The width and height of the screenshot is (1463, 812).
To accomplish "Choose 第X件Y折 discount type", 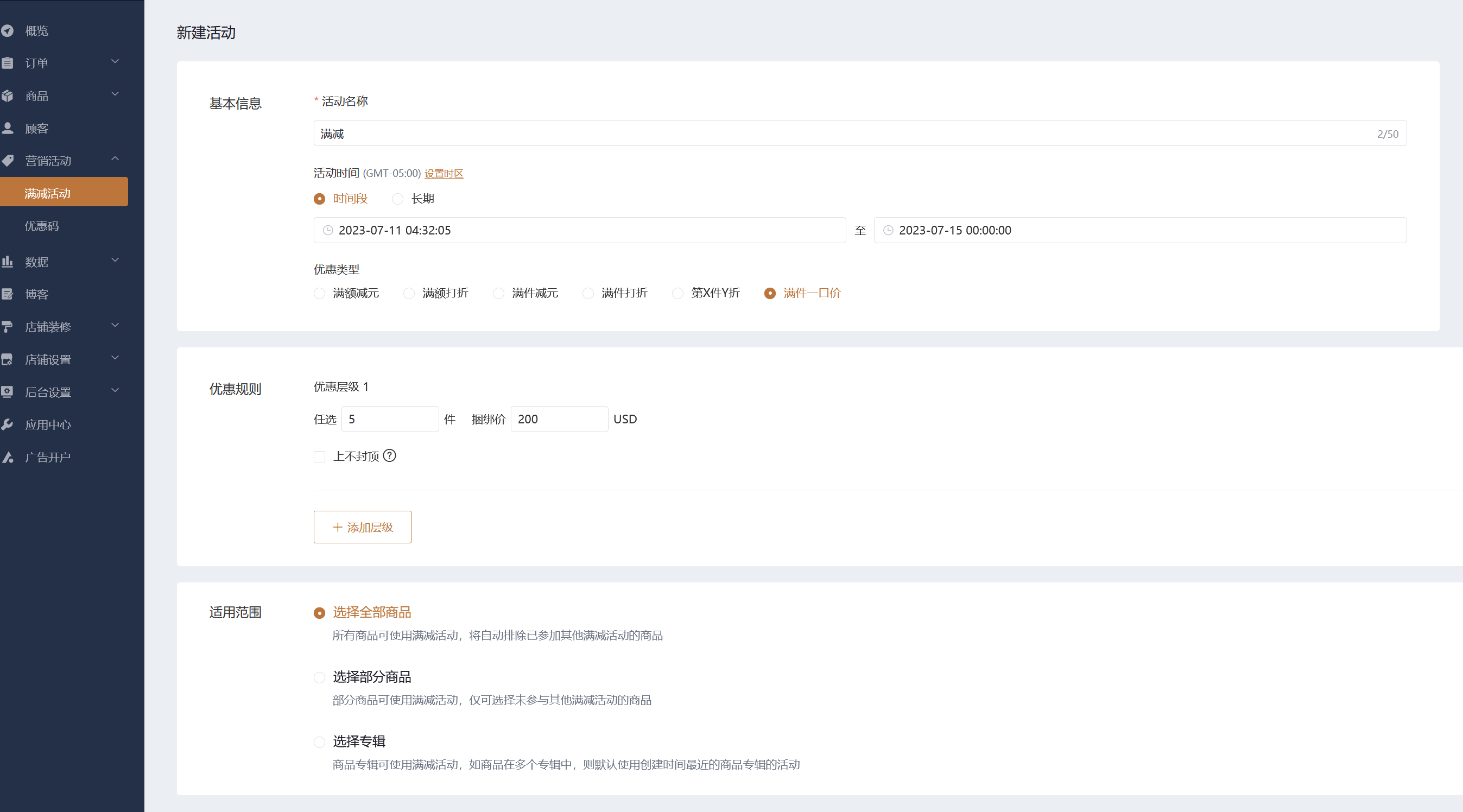I will [677, 293].
